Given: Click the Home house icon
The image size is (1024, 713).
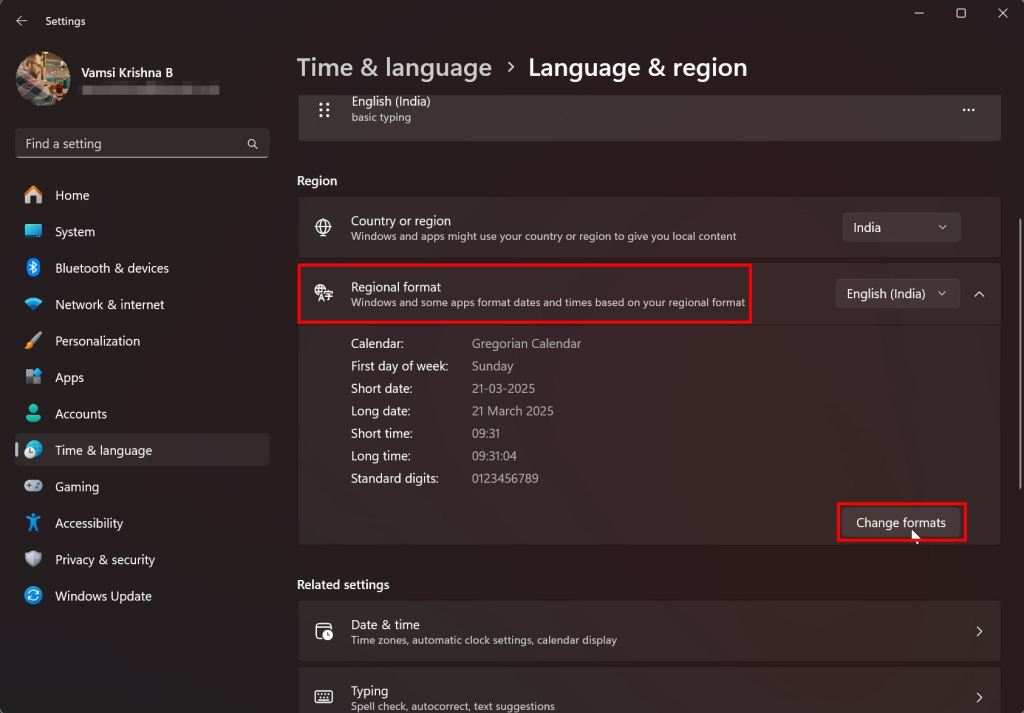Looking at the screenshot, I should (33, 195).
